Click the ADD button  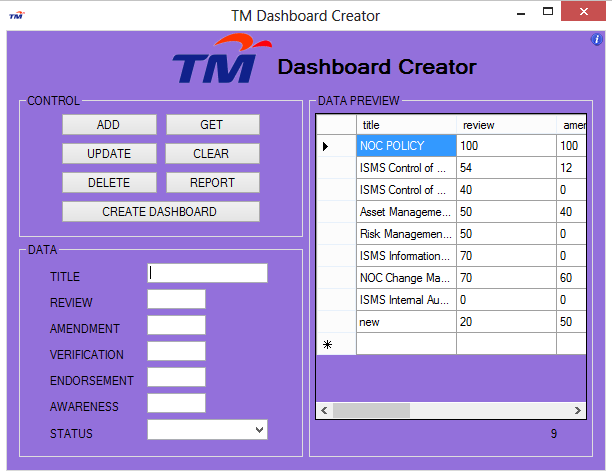[109, 124]
